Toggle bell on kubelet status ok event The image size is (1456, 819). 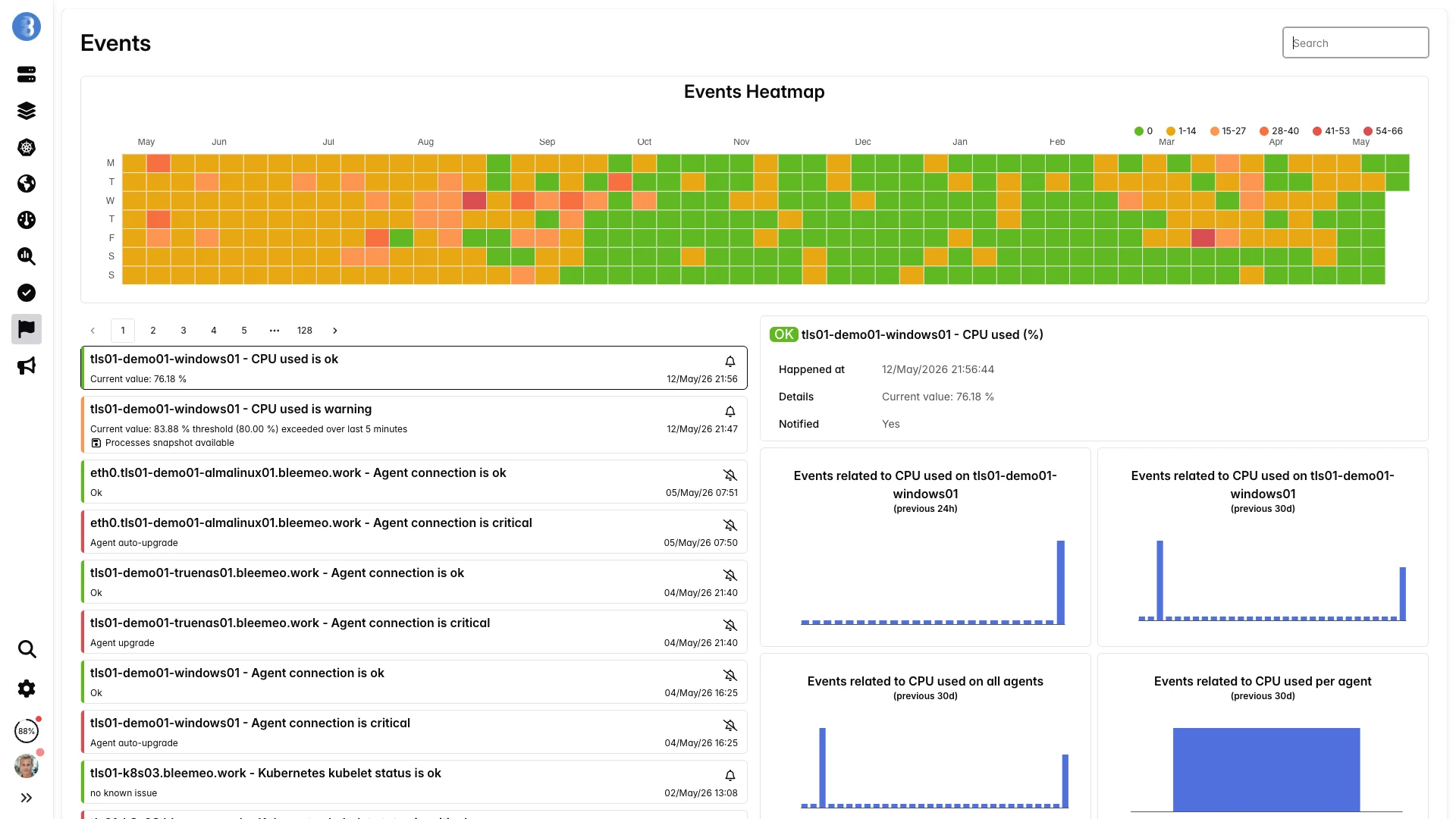pyautogui.click(x=730, y=776)
